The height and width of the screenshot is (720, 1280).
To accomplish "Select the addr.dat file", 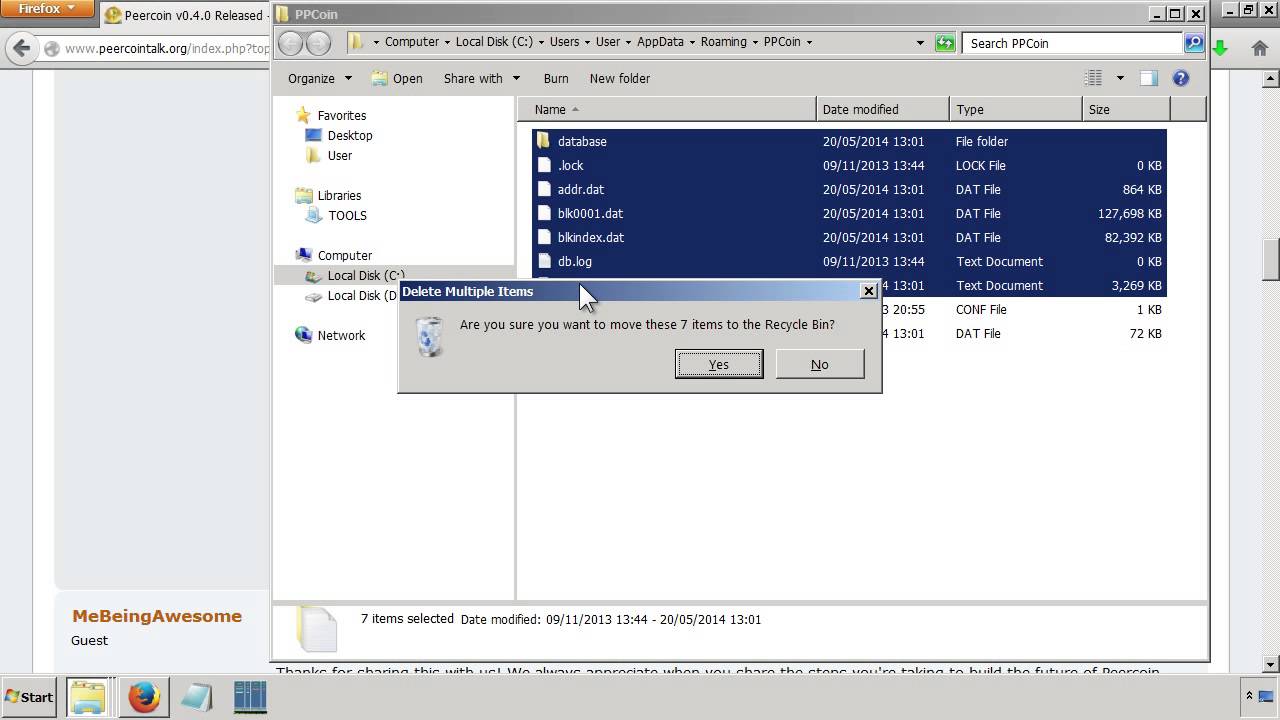I will [849, 189].
